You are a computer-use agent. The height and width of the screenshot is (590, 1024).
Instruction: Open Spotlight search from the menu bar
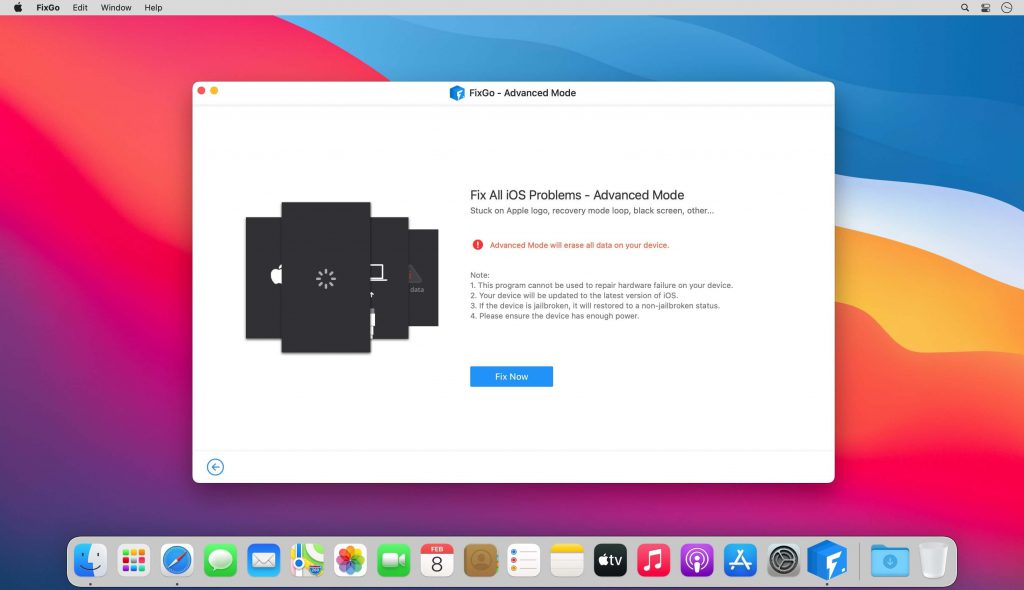click(x=963, y=7)
